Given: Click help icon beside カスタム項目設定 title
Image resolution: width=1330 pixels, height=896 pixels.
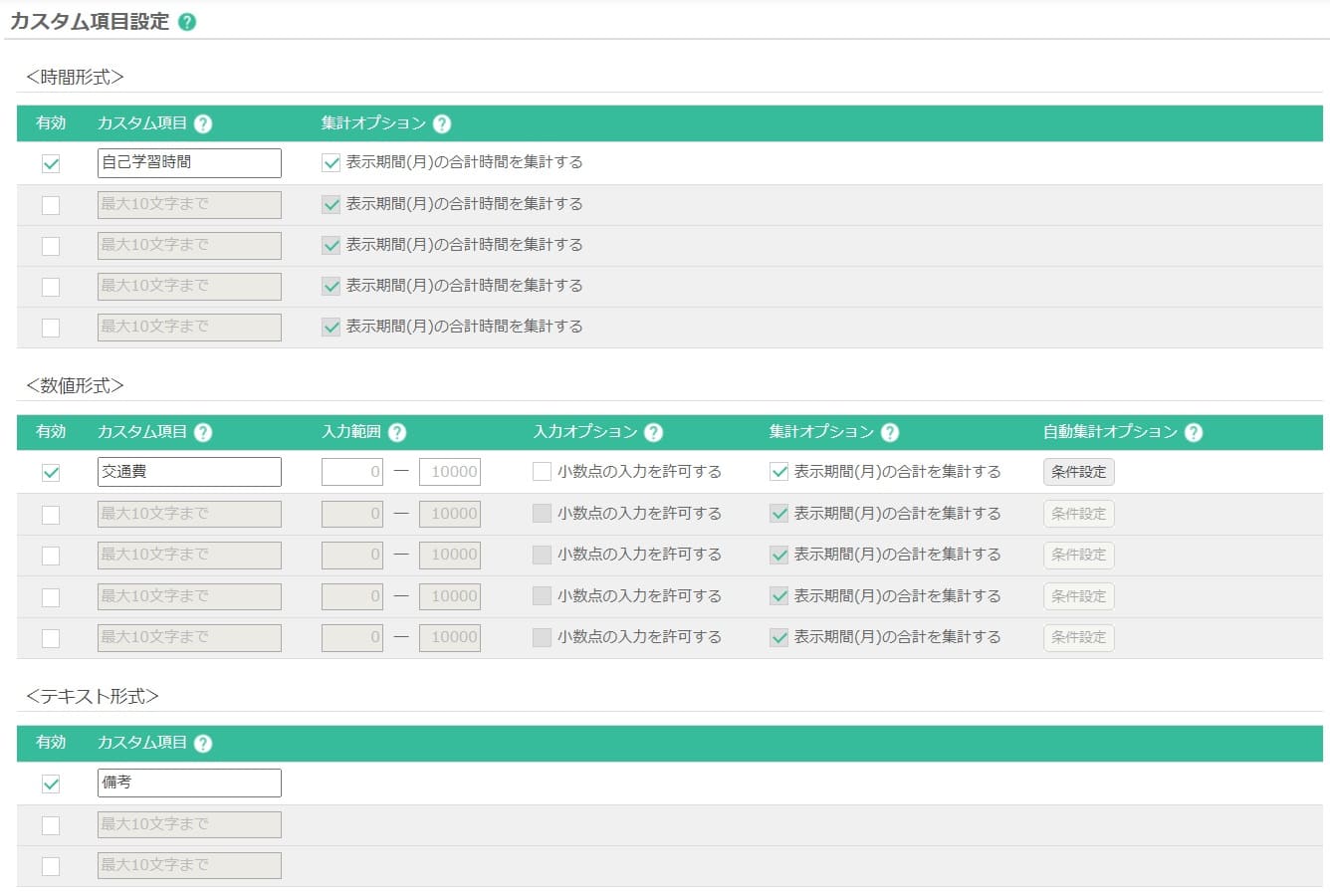Looking at the screenshot, I should point(186,22).
